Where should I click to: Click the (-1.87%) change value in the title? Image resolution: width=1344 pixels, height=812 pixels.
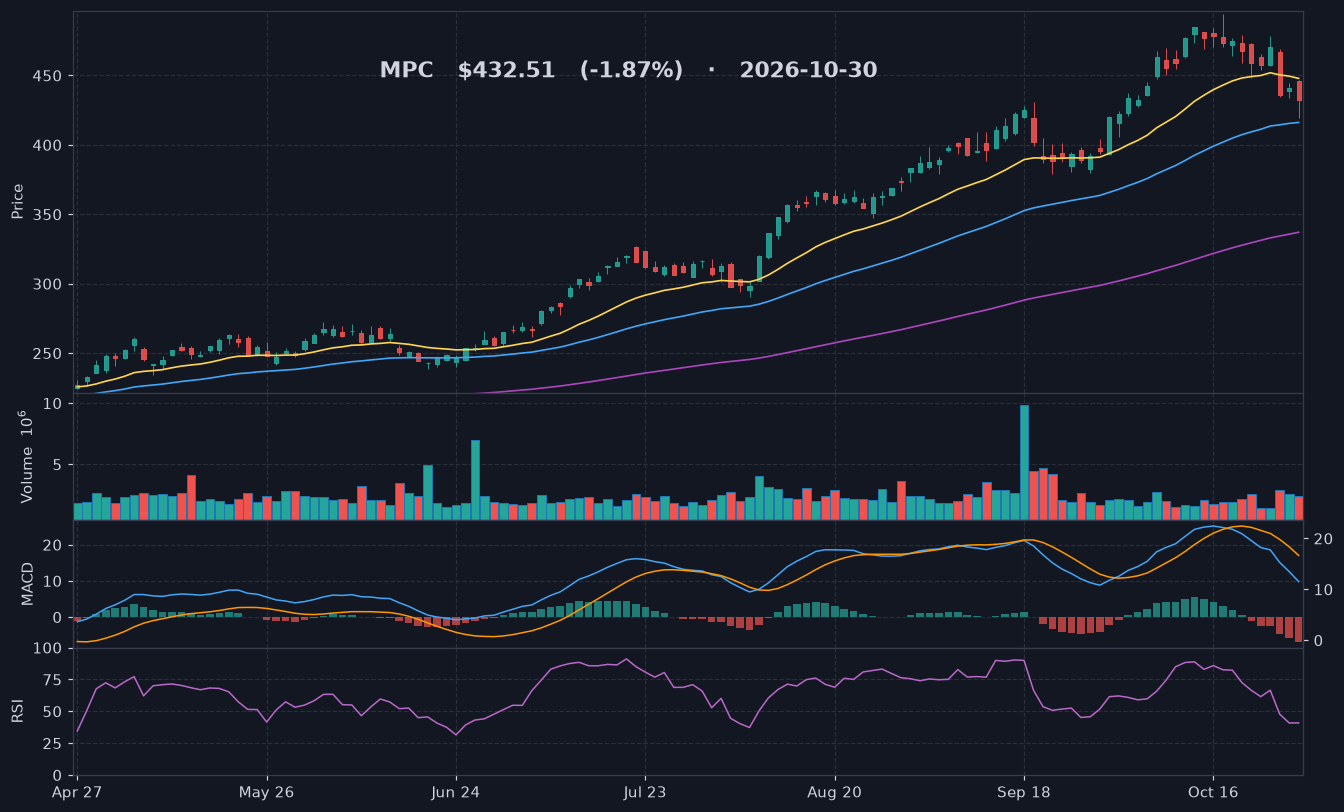click(631, 70)
